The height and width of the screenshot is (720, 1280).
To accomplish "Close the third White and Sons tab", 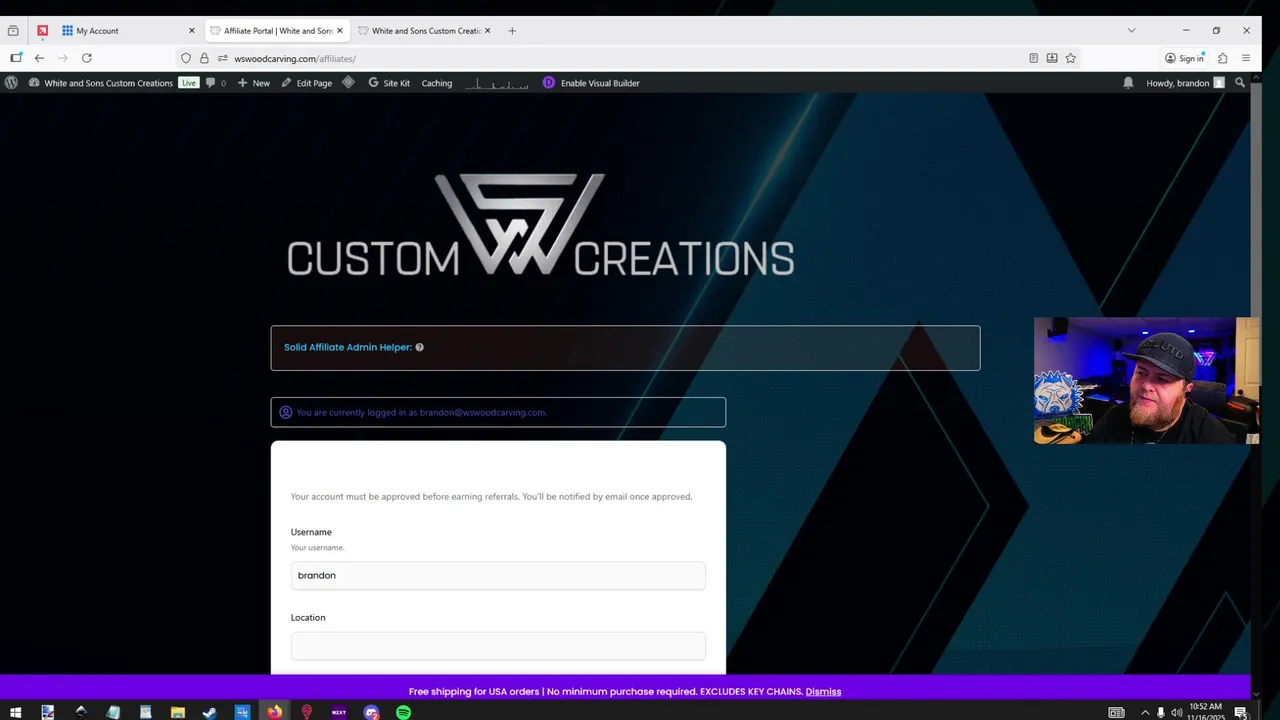I will (488, 30).
